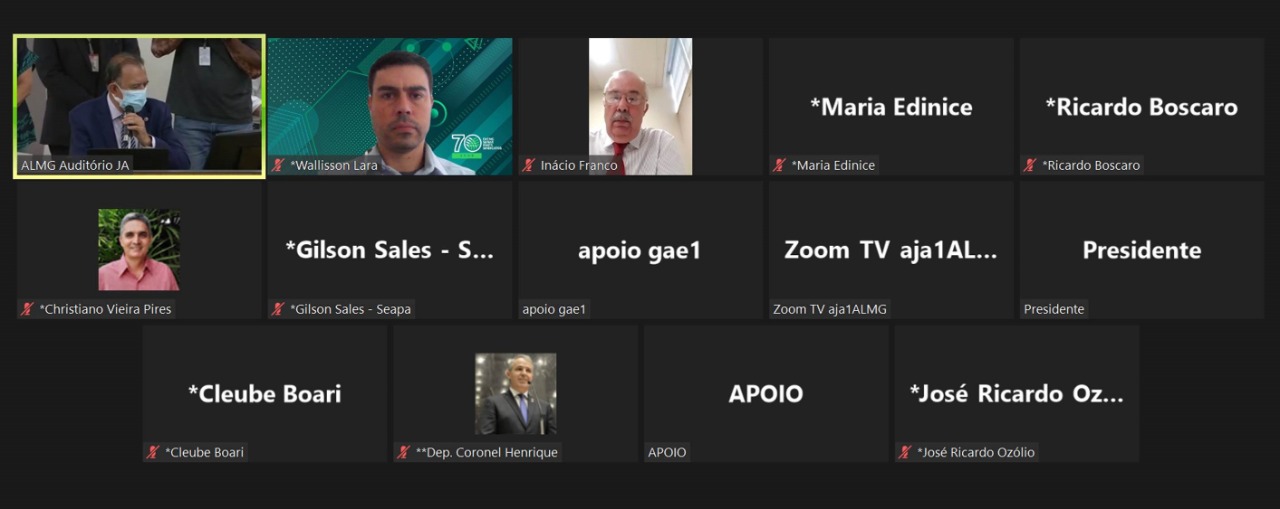Select the ALMG Auditório JA video tile

(139, 107)
